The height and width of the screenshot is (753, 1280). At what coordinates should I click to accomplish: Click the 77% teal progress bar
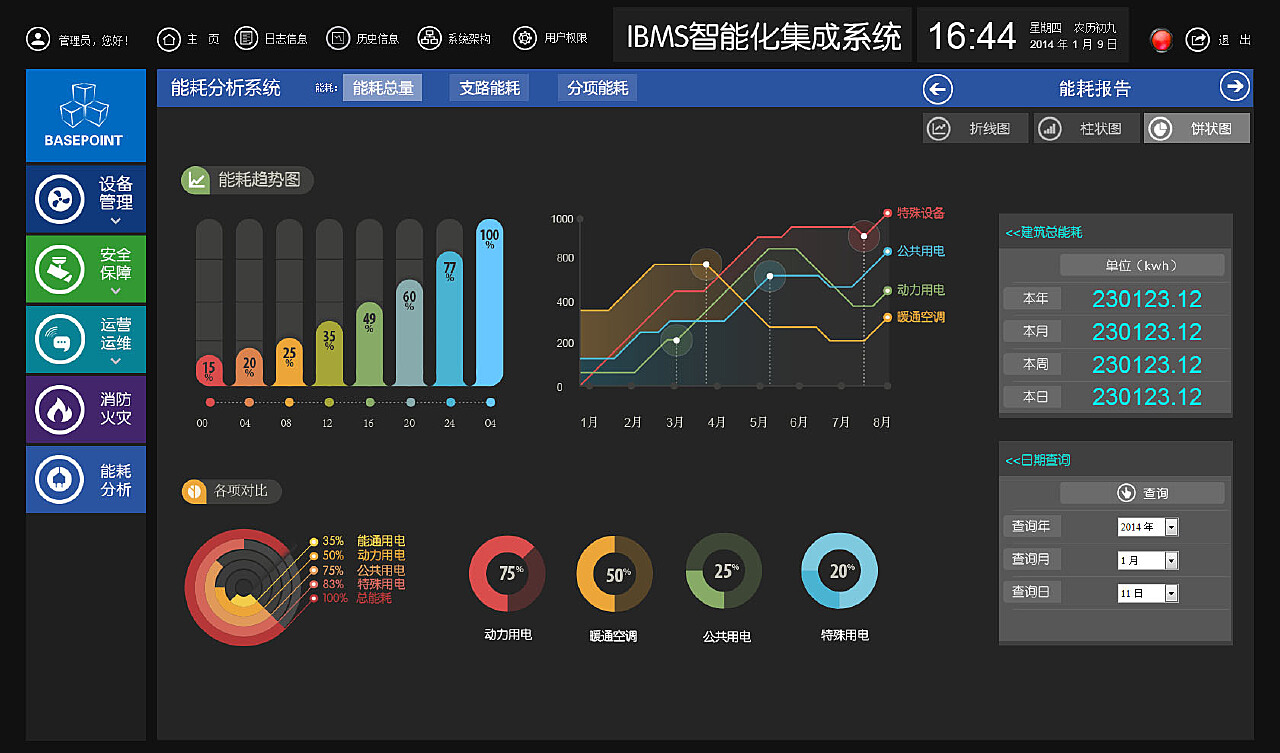(x=450, y=319)
